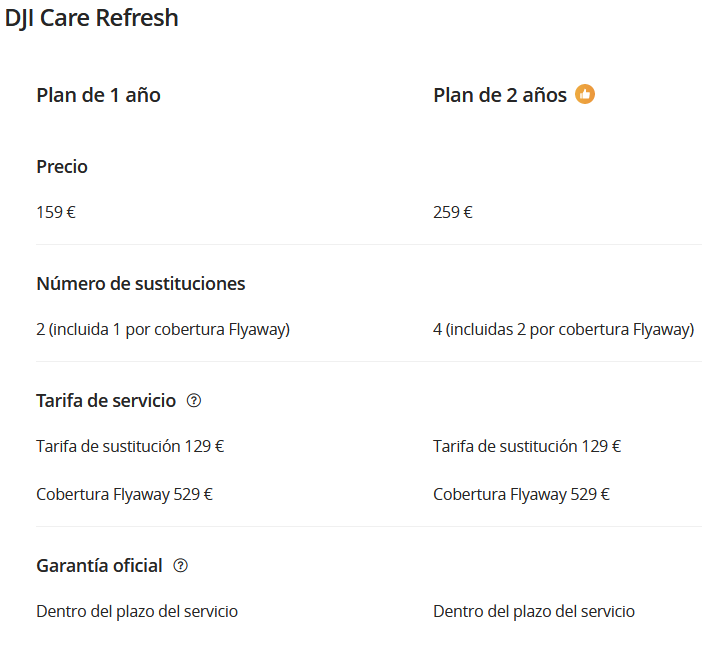Click 2-year Tarifa de sustitución 129 €
The height and width of the screenshot is (655, 704).
527,446
